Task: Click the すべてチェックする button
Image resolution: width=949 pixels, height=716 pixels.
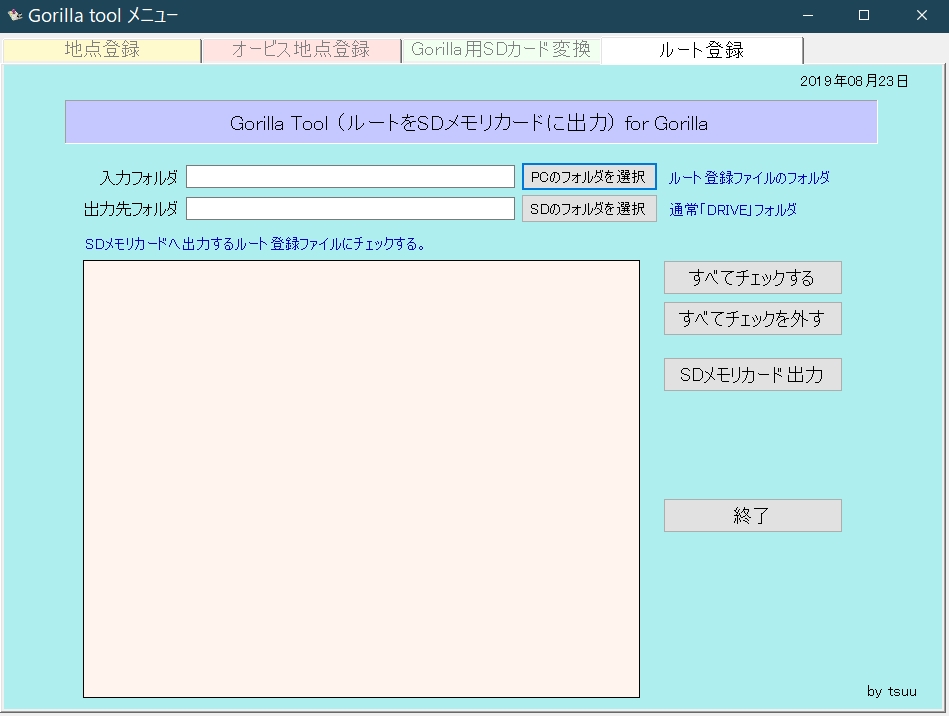Action: pos(752,278)
